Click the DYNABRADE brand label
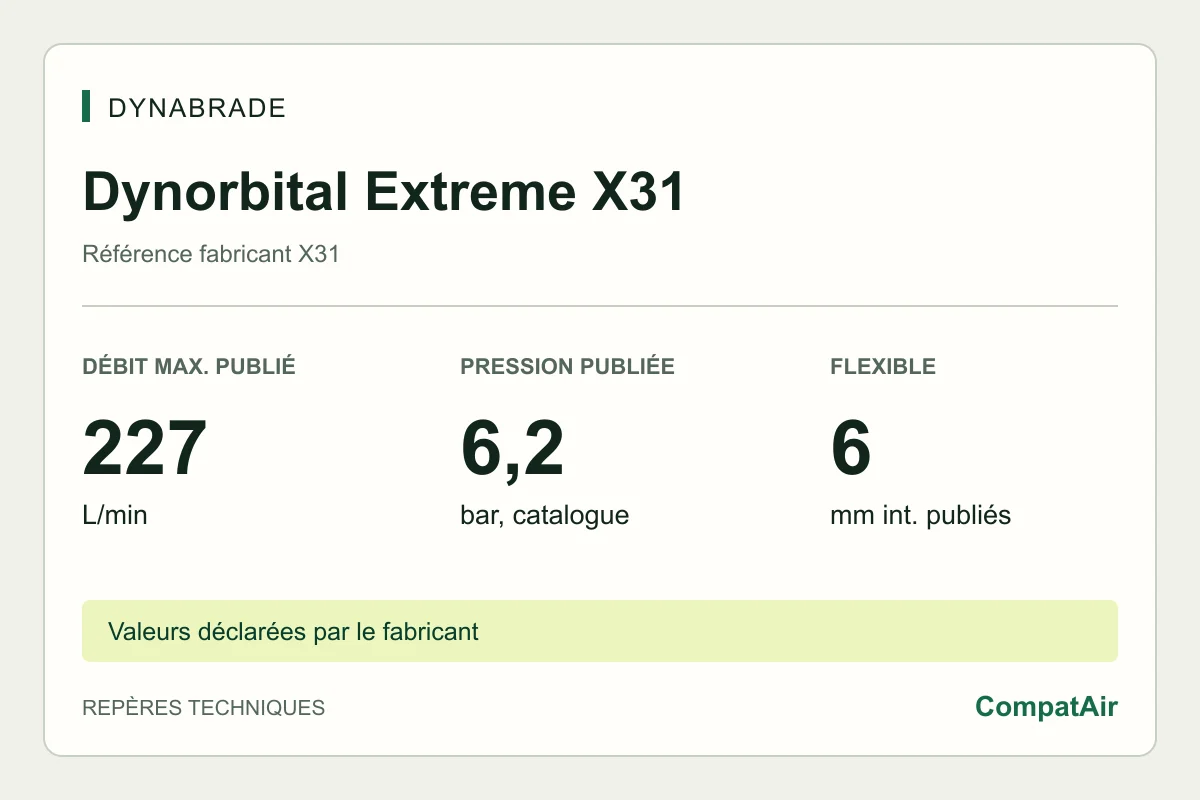Screen dimensions: 1200x800 click(x=196, y=108)
